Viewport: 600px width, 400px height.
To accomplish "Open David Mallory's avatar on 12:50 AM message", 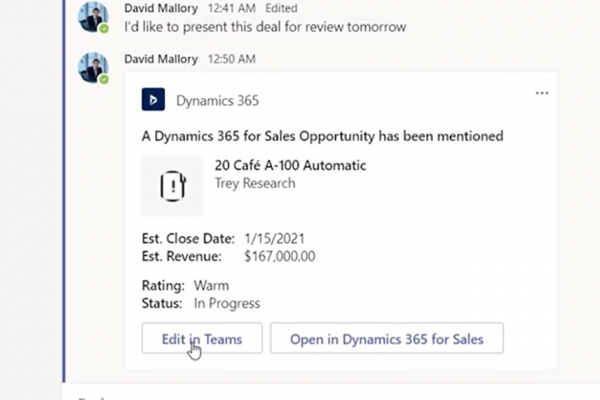I will pos(93,68).
